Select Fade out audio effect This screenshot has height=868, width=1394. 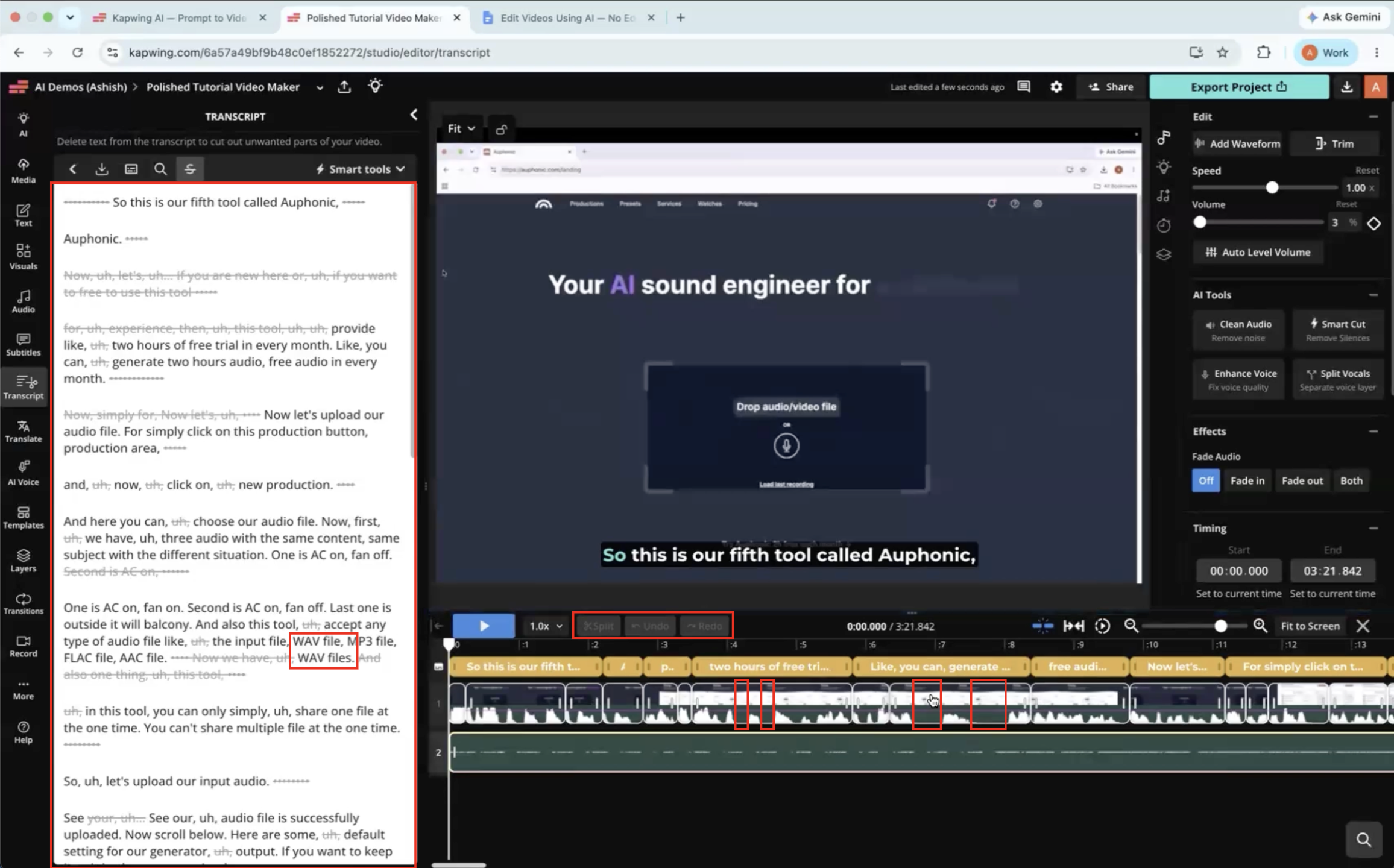point(1302,480)
